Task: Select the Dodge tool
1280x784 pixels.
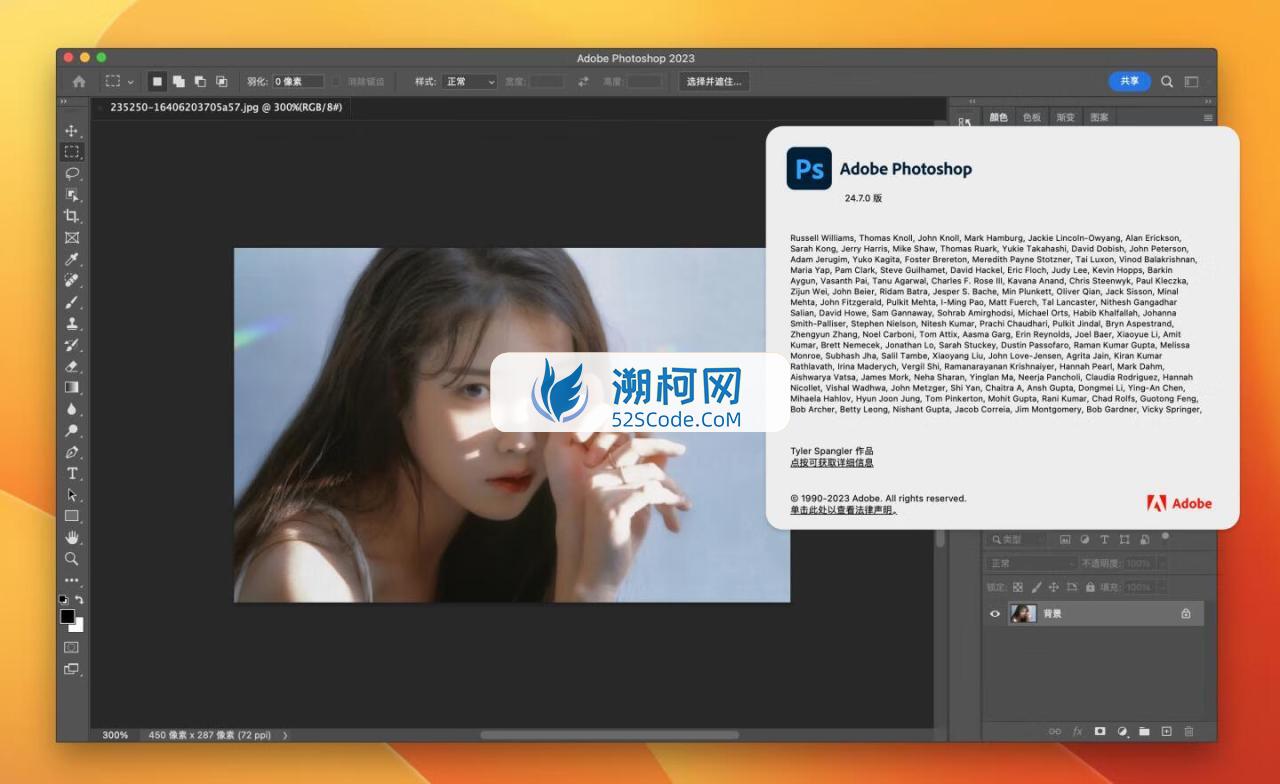Action: point(71,430)
